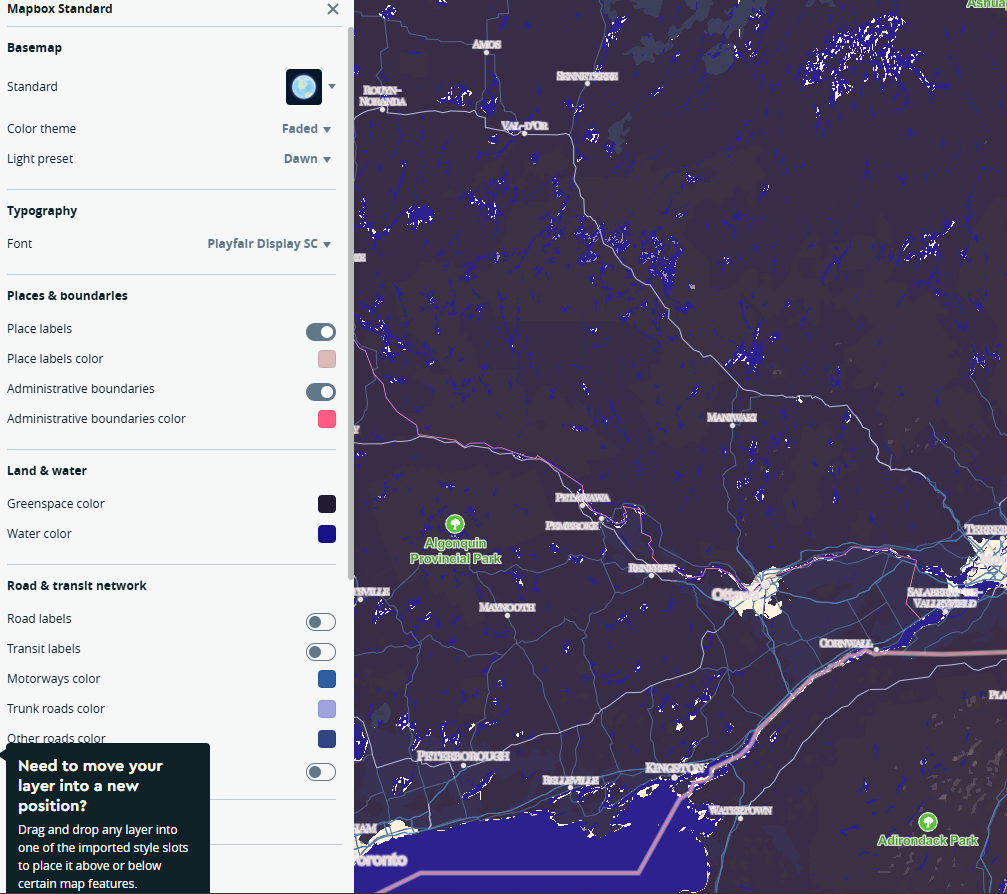1007x894 pixels.
Task: Select the Motorways color swatch
Action: [x=327, y=679]
